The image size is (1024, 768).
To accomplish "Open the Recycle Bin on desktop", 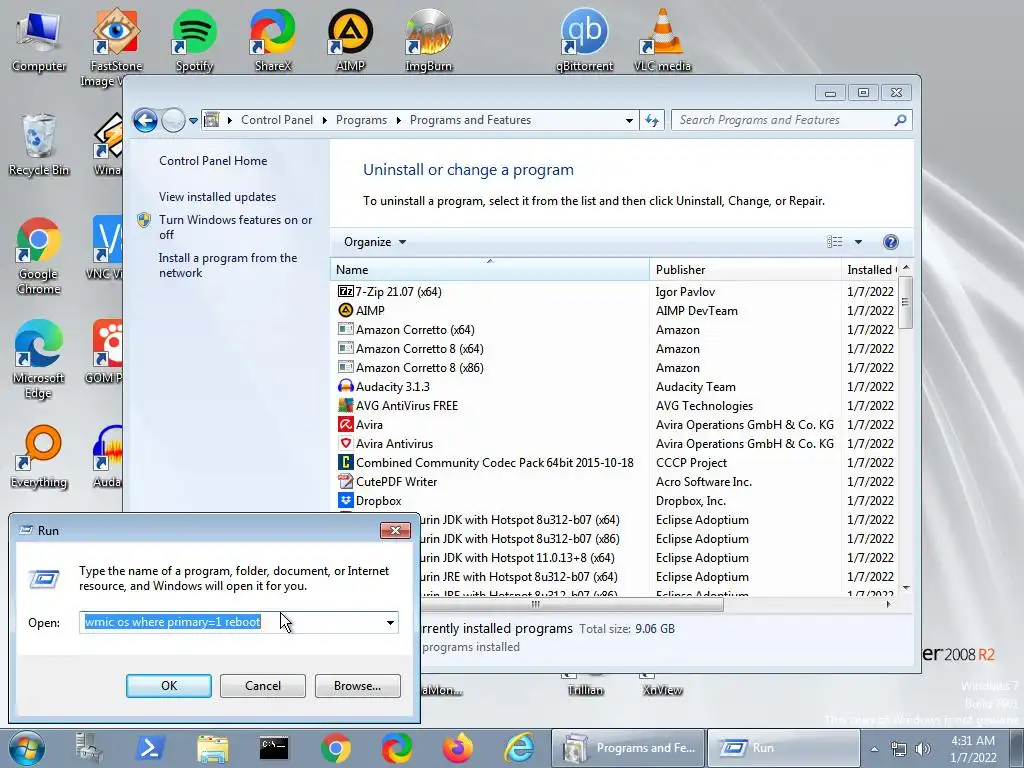I will (39, 145).
